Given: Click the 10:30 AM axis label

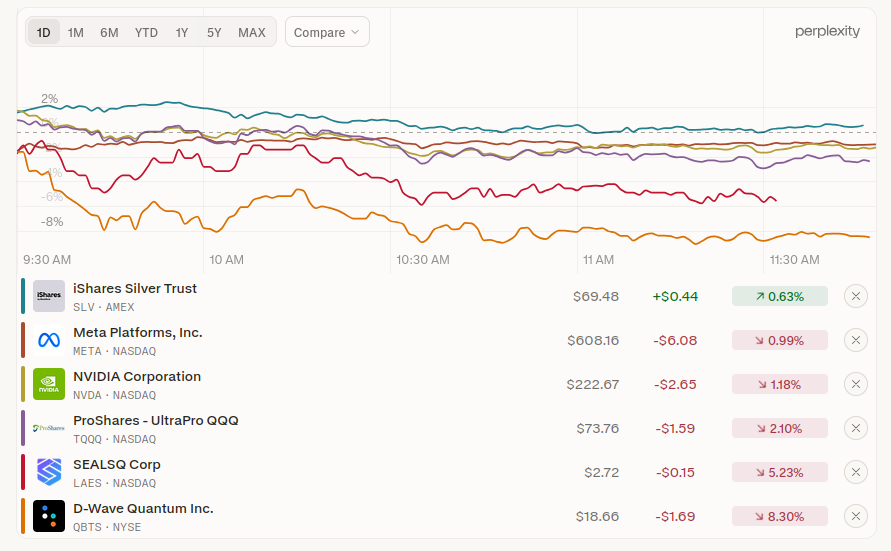Looking at the screenshot, I should tap(423, 260).
